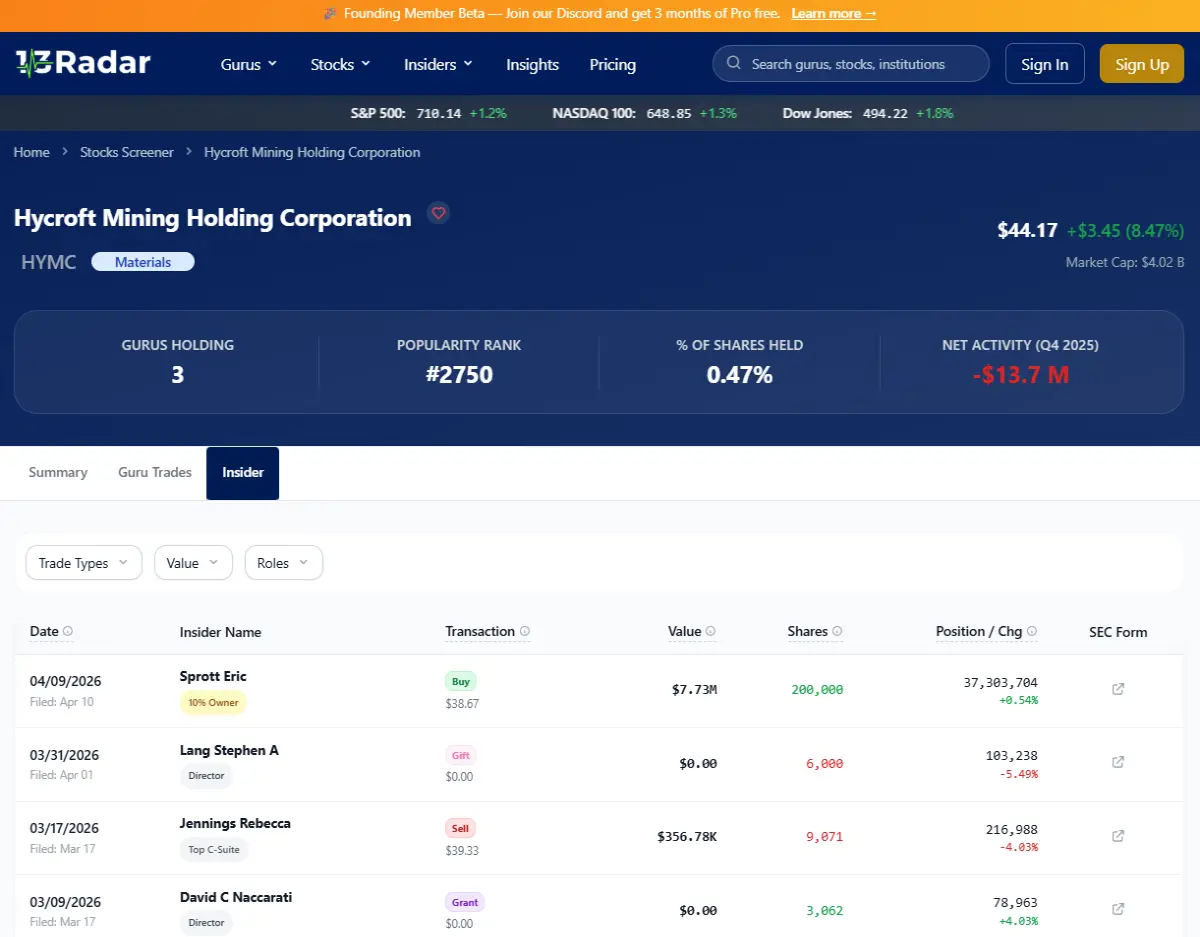Click the 03/17/2026 date cell
Viewport: 1200px width, 937px height.
tap(65, 828)
